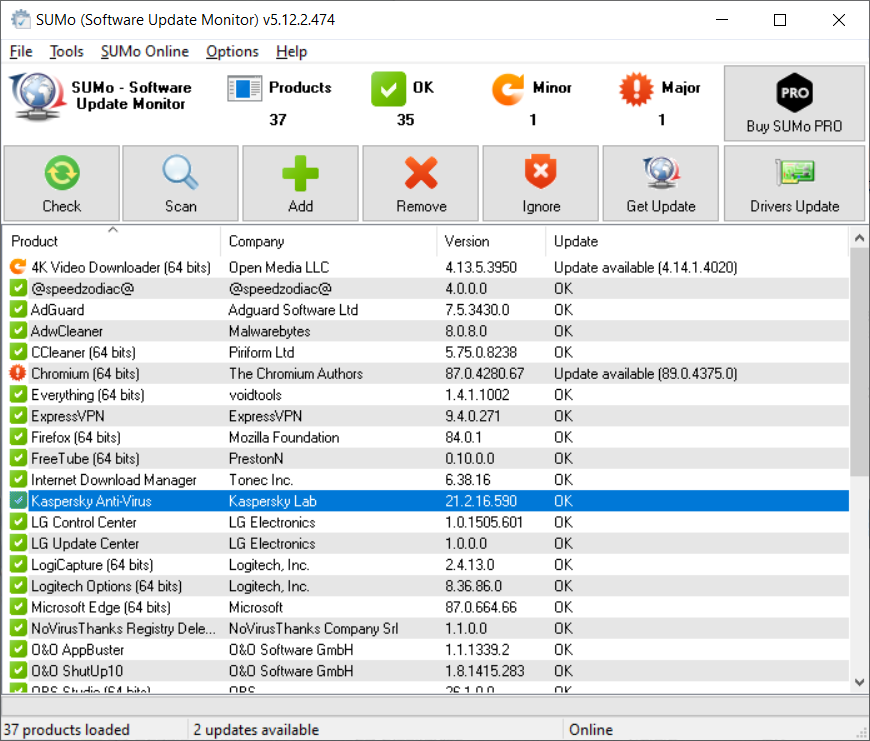The height and width of the screenshot is (741, 870).
Task: Click the green OK checkmark summary icon
Action: (x=388, y=89)
